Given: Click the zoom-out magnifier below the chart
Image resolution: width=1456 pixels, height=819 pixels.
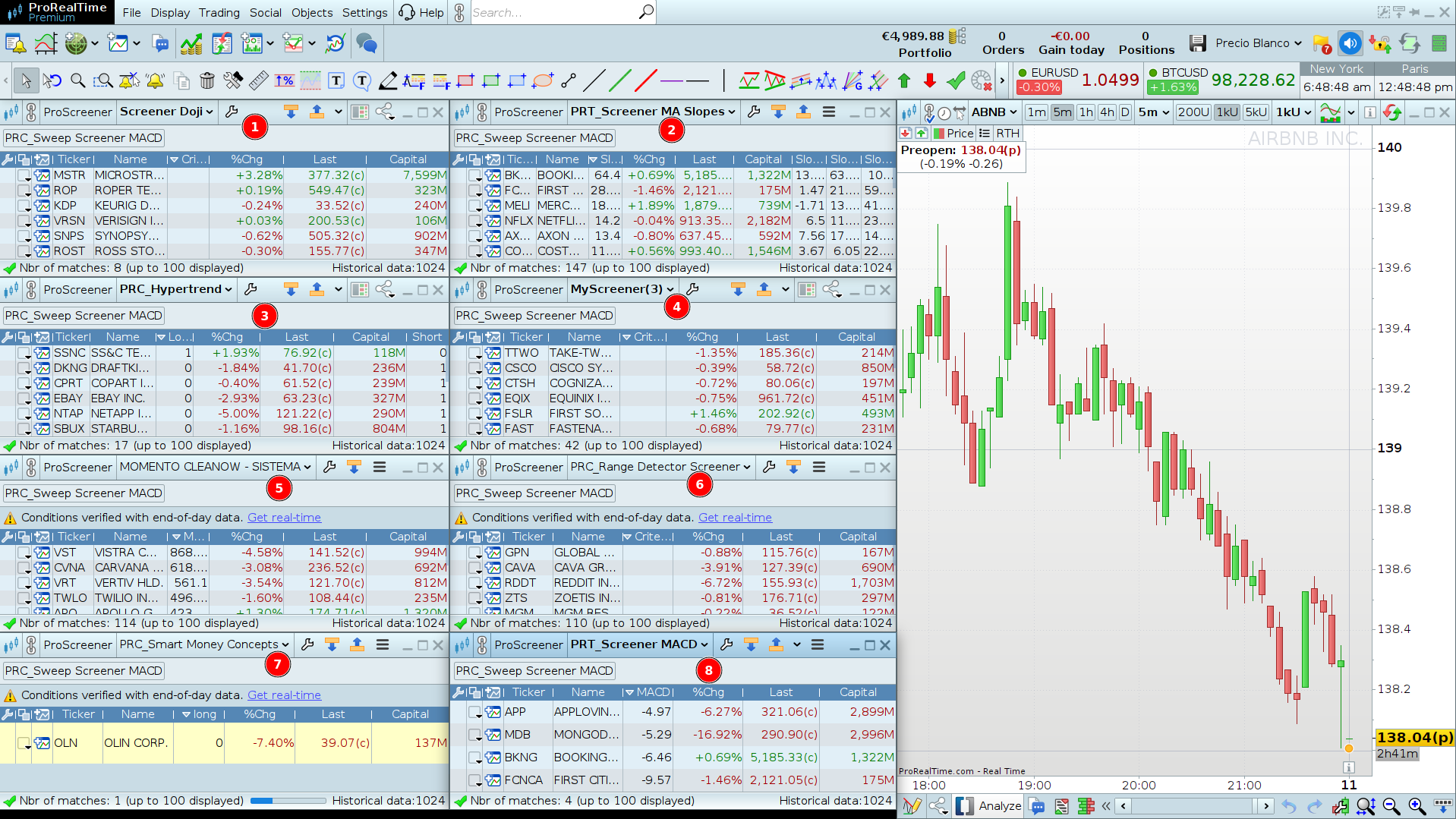Looking at the screenshot, I should pos(1391,806).
